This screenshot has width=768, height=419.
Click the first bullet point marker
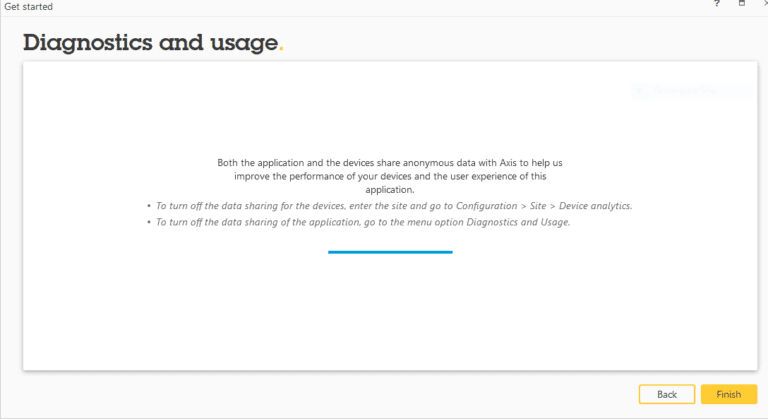coord(148,206)
